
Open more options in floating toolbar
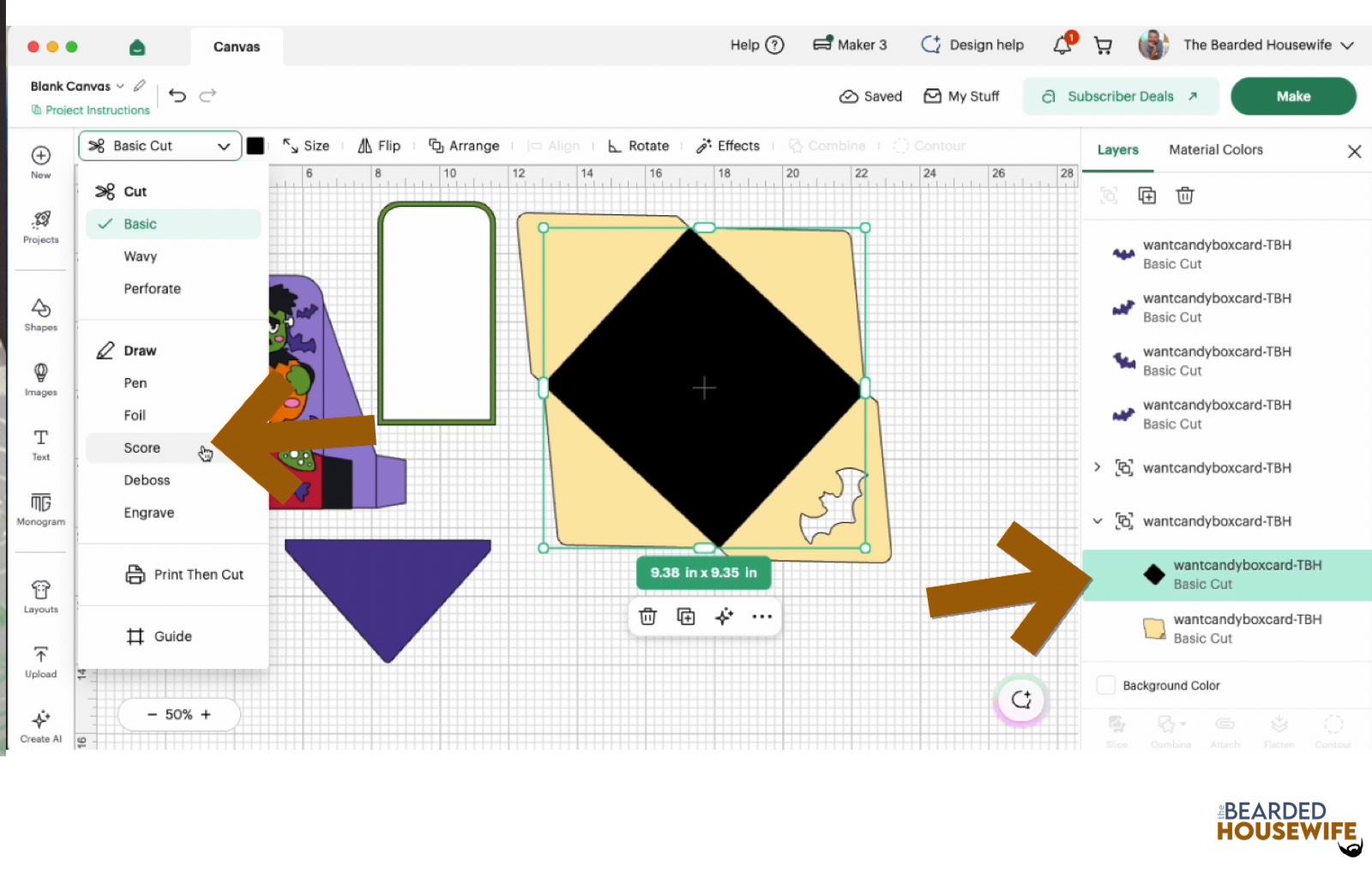tap(761, 616)
